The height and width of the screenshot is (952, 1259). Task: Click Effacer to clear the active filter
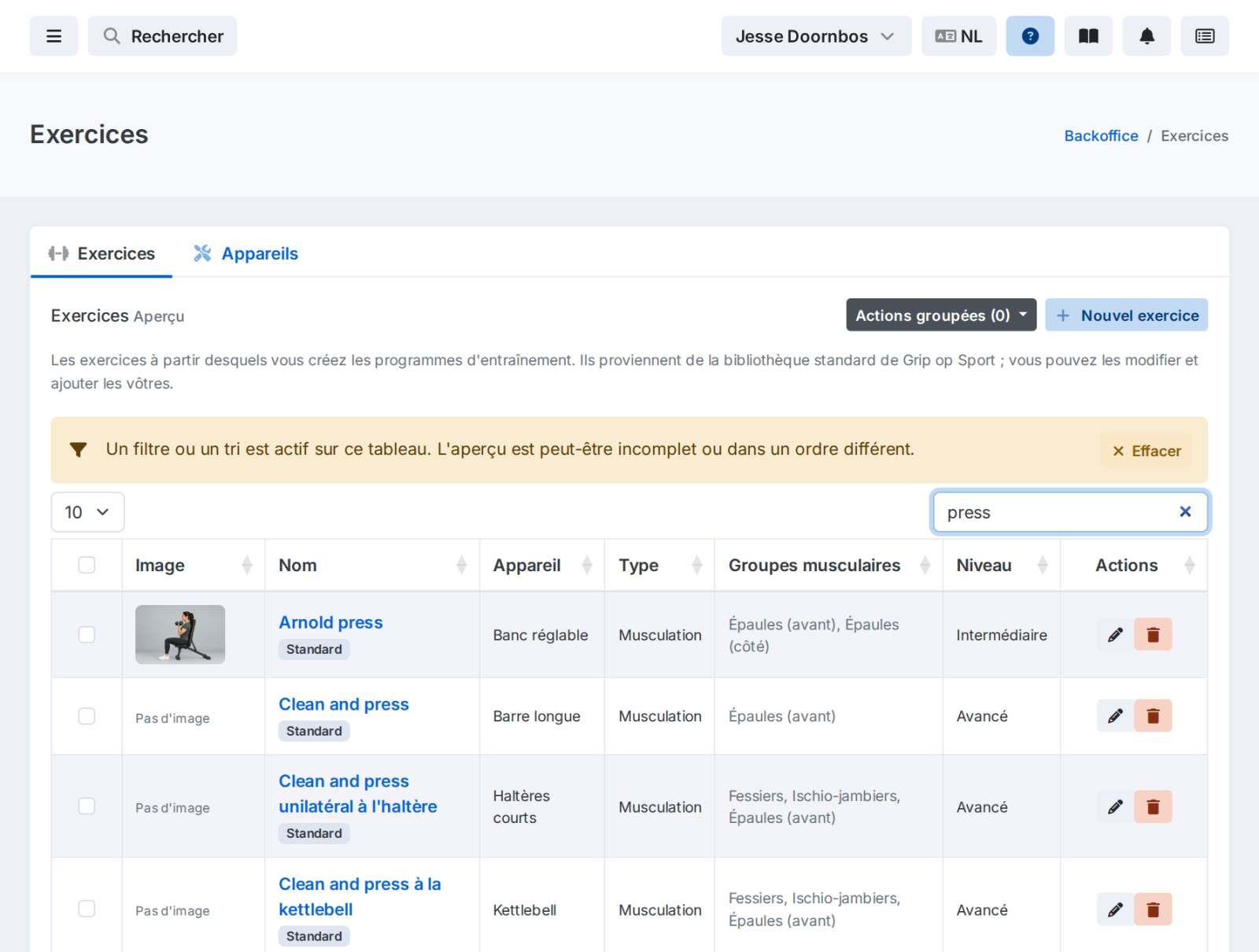(1146, 451)
